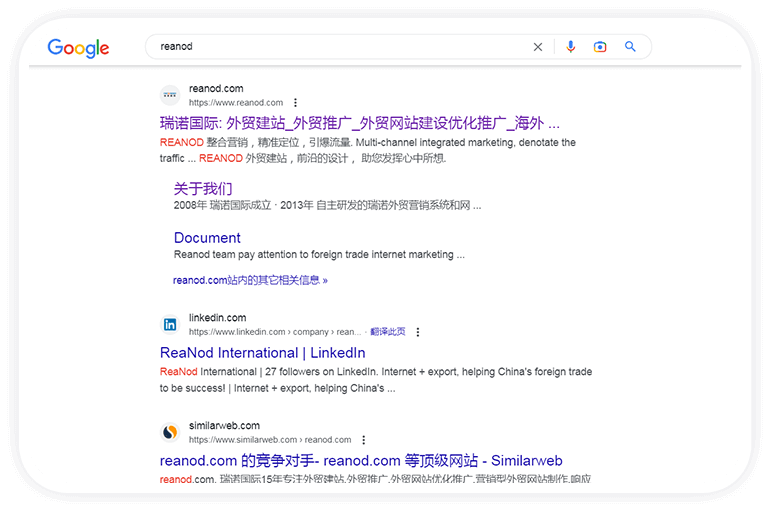Click the Similarweb favicon icon
The height and width of the screenshot is (511, 770).
[170, 432]
